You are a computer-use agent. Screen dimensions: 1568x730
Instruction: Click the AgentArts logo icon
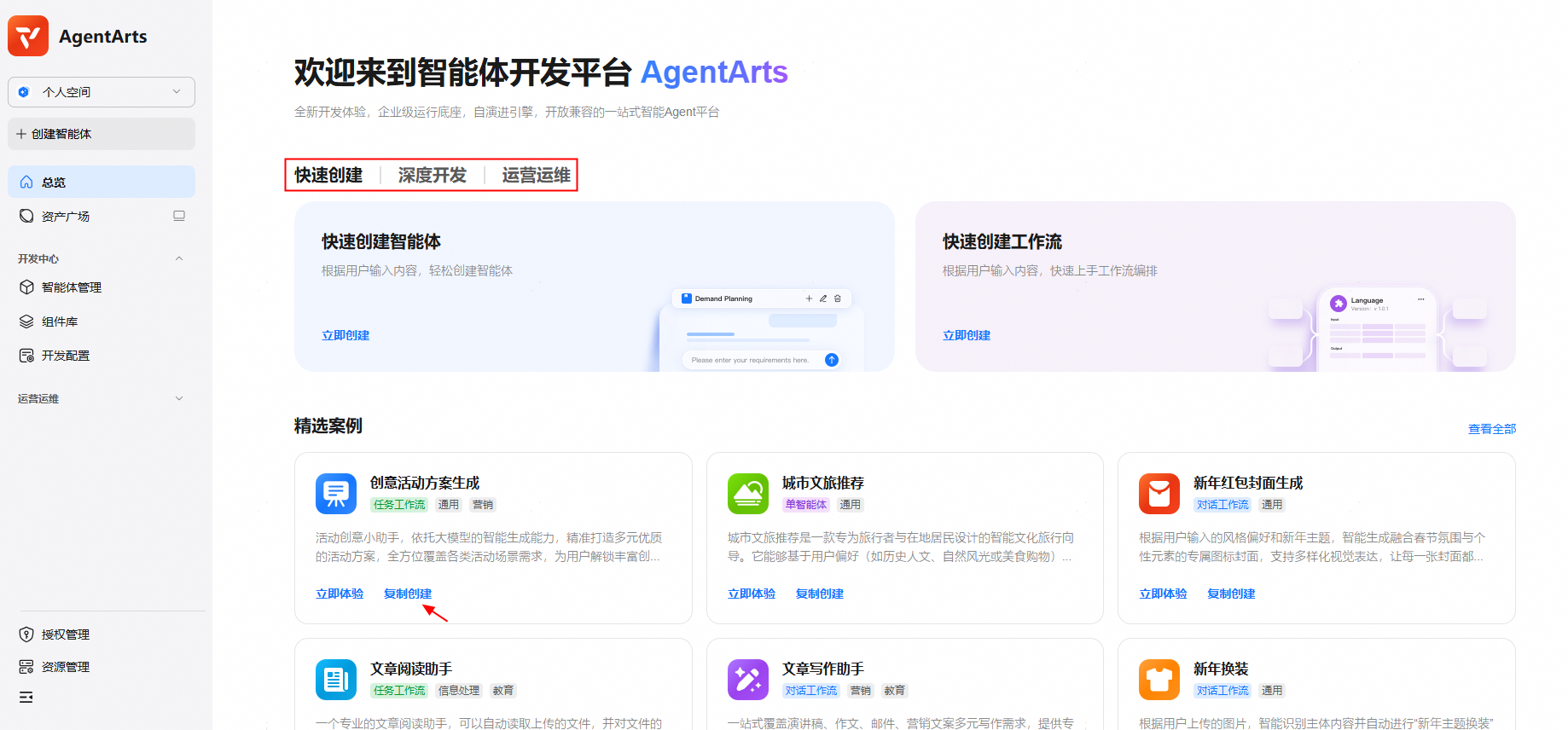coord(28,36)
